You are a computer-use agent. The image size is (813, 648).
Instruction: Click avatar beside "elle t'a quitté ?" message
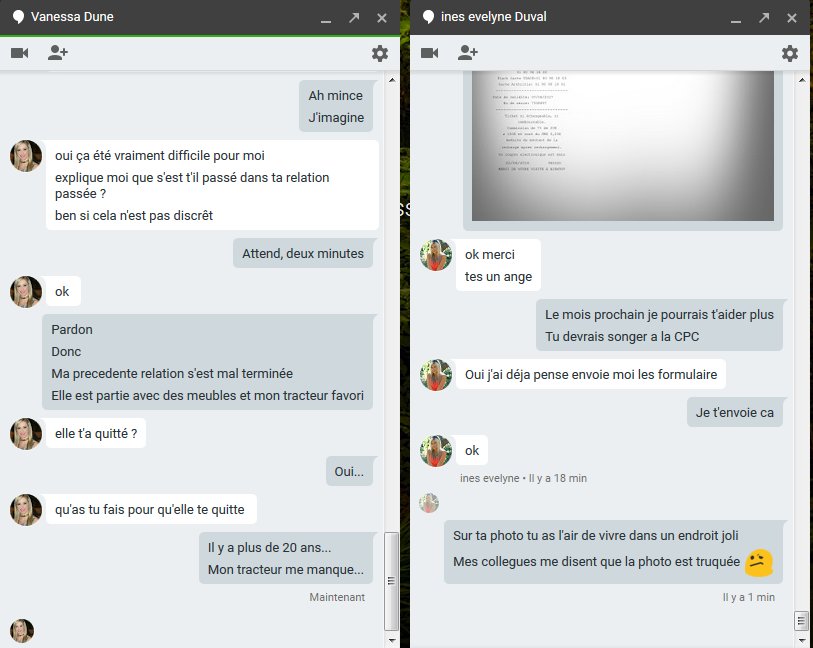(x=26, y=433)
